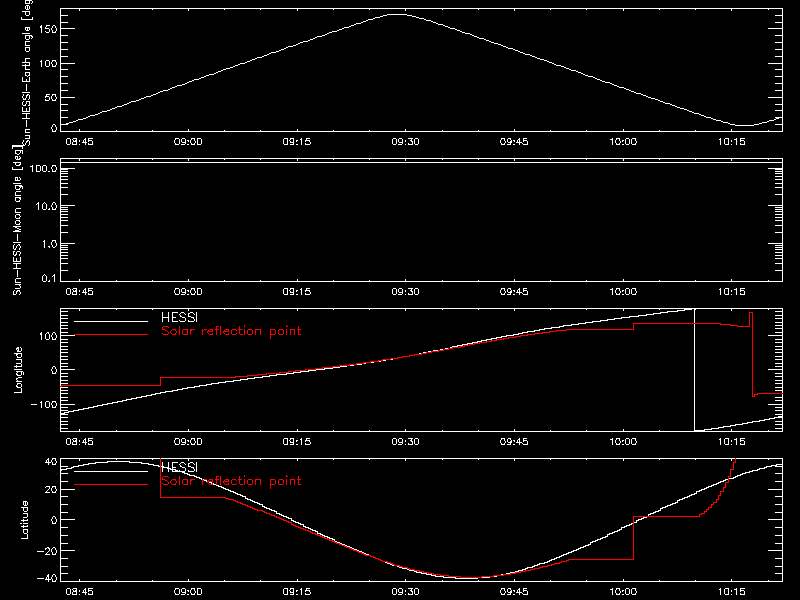Select the 09:30 label under the Earth angle plot
Screen dimensions: 800x600
click(405, 142)
